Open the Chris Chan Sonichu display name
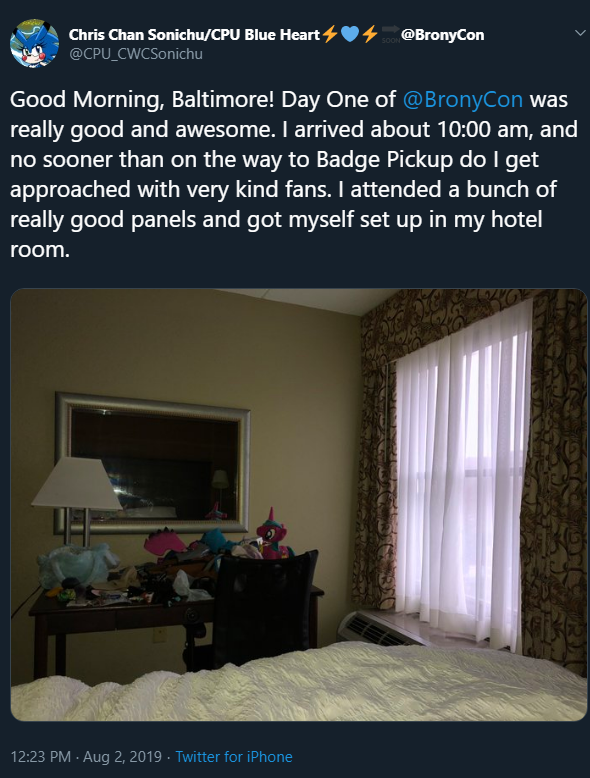The height and width of the screenshot is (778, 590). tap(194, 35)
